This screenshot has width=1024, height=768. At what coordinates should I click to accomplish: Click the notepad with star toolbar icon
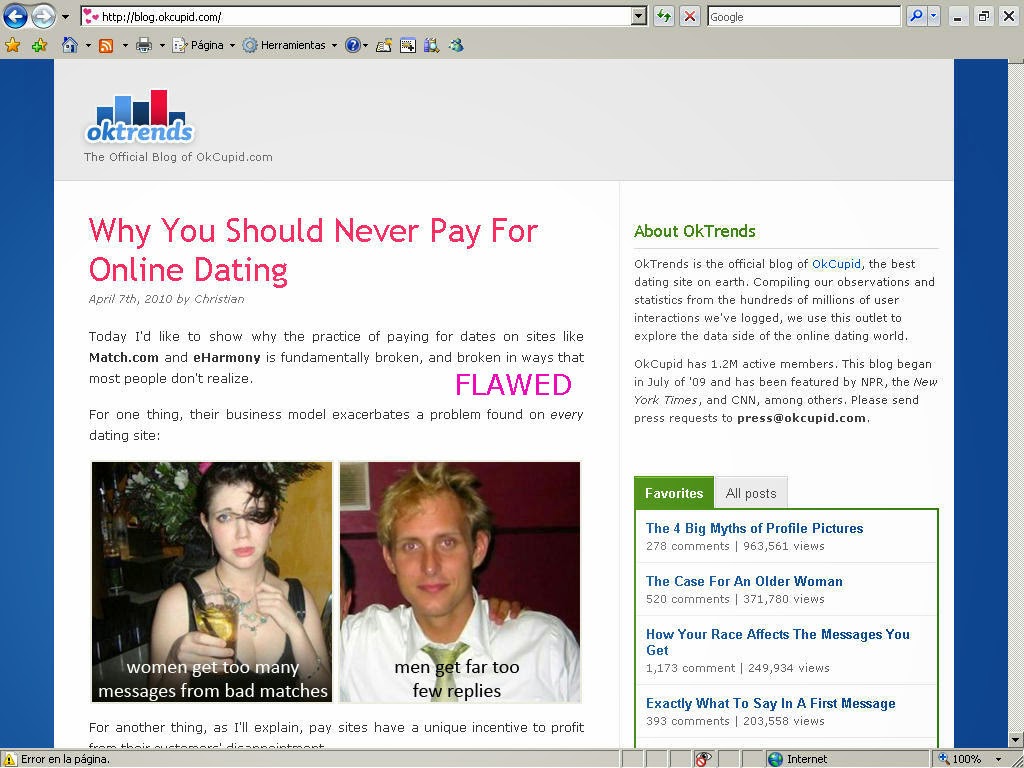(384, 45)
